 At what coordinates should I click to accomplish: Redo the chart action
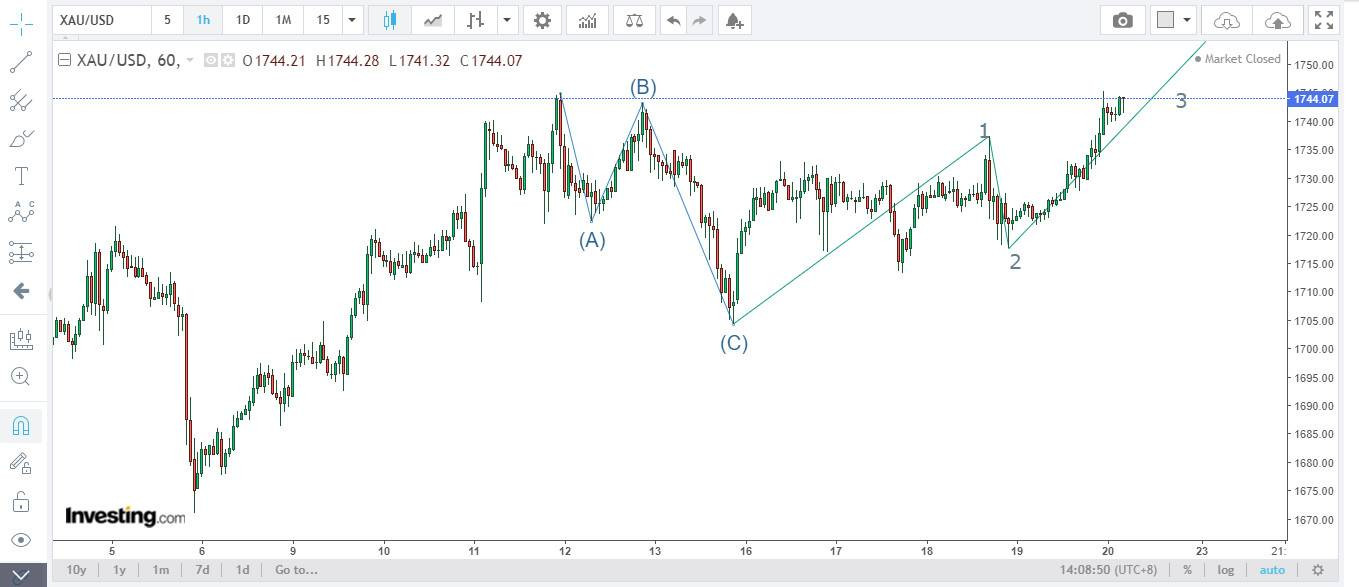(699, 20)
